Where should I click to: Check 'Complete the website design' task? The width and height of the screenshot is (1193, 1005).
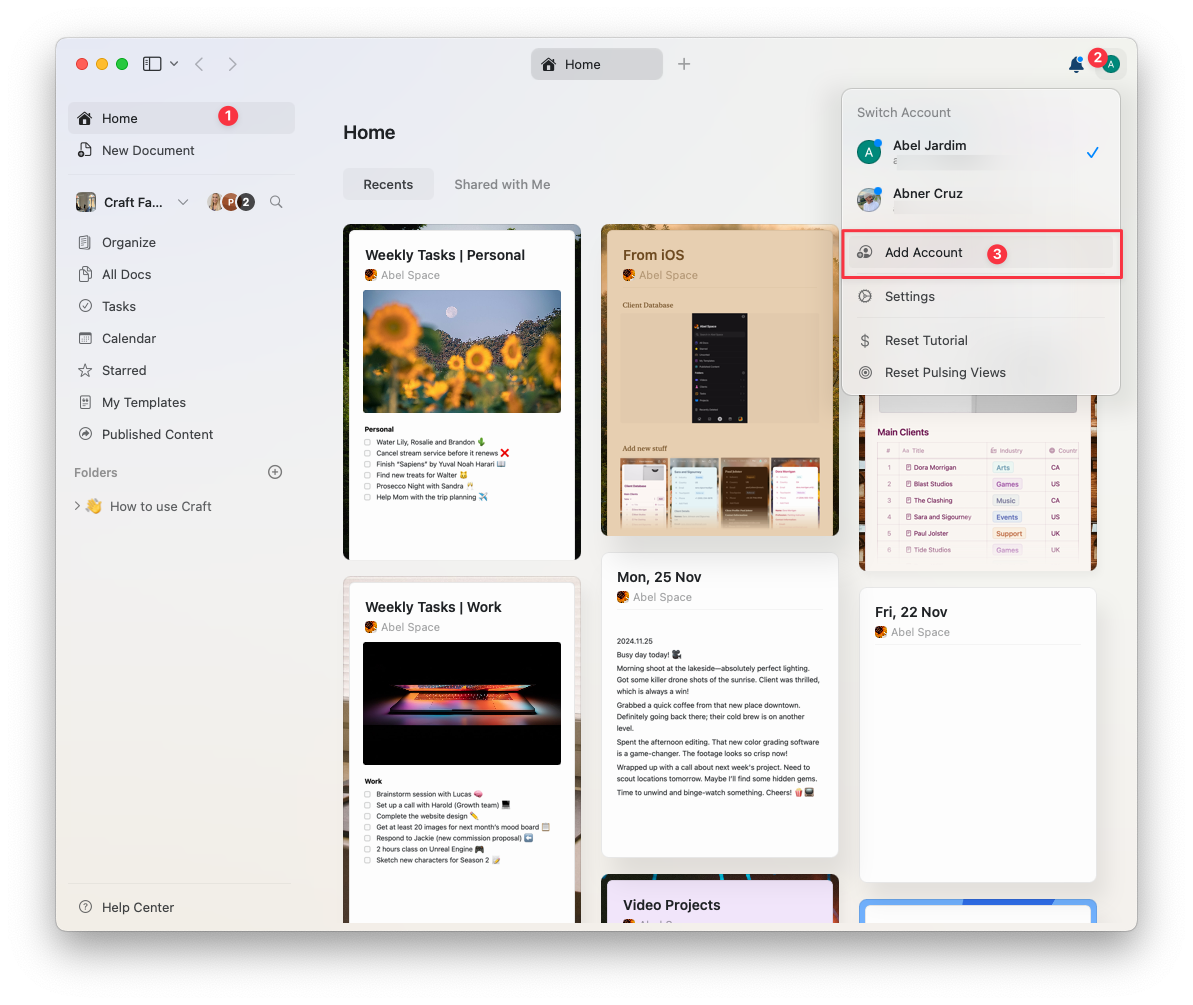367,816
